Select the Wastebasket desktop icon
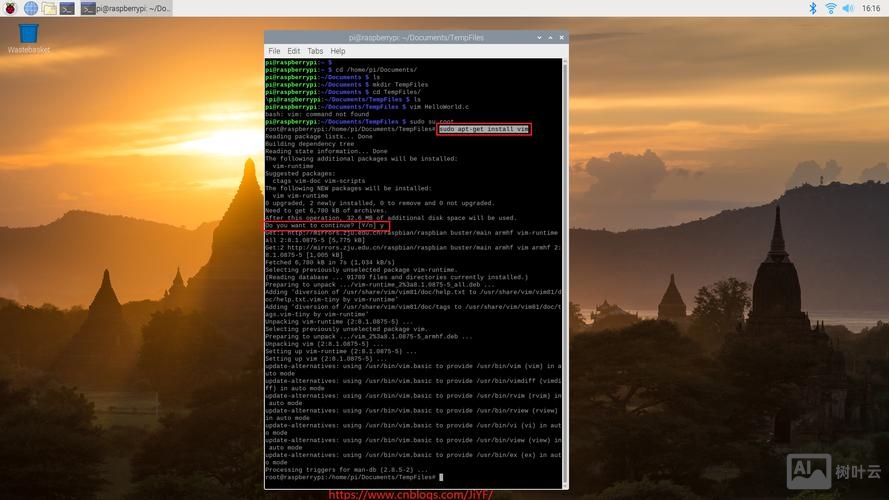 pos(28,36)
